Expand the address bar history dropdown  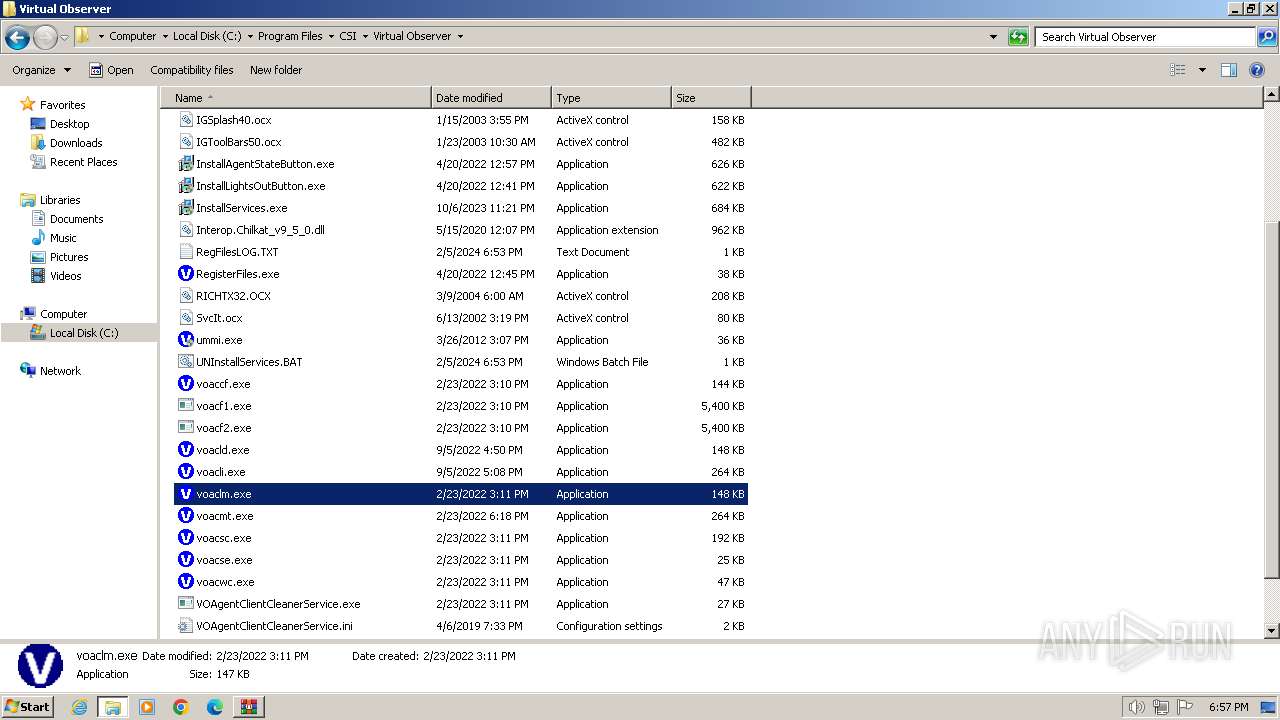click(993, 37)
